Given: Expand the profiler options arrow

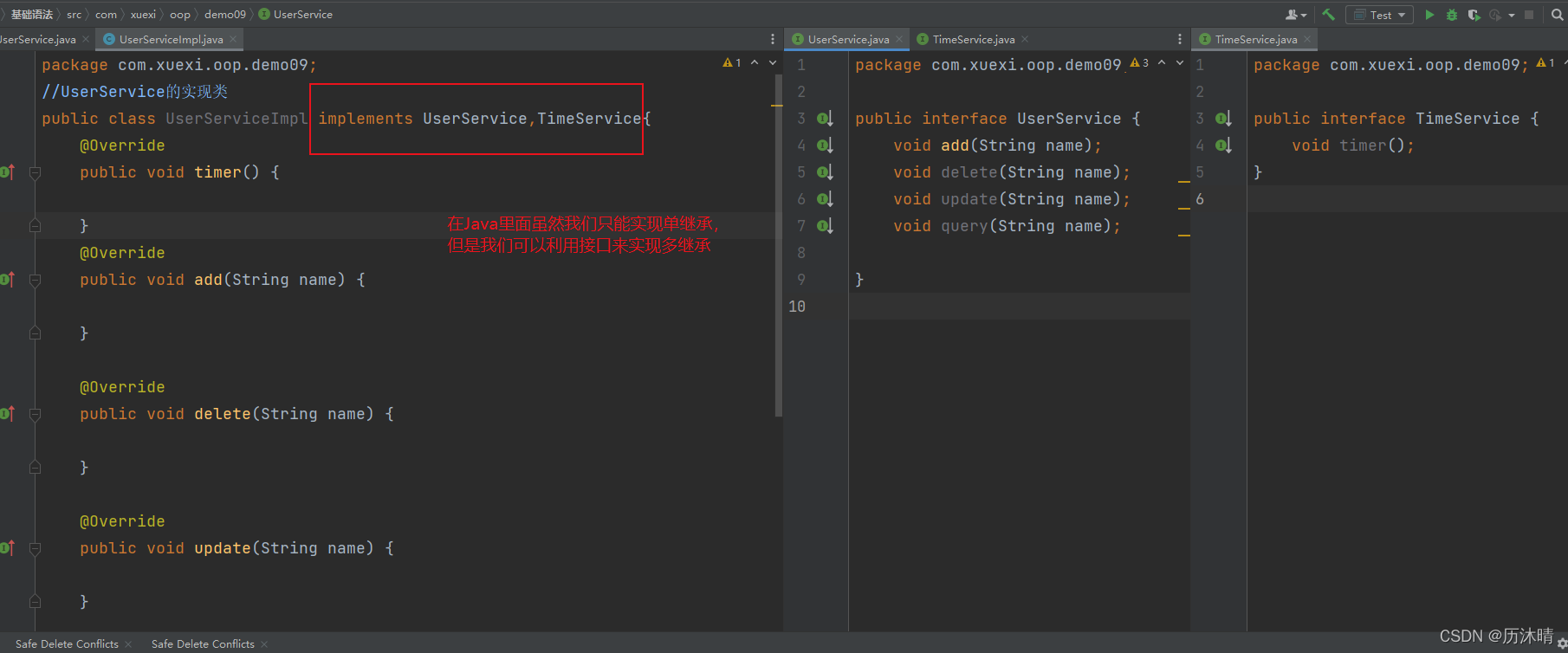Looking at the screenshot, I should coord(1511,15).
